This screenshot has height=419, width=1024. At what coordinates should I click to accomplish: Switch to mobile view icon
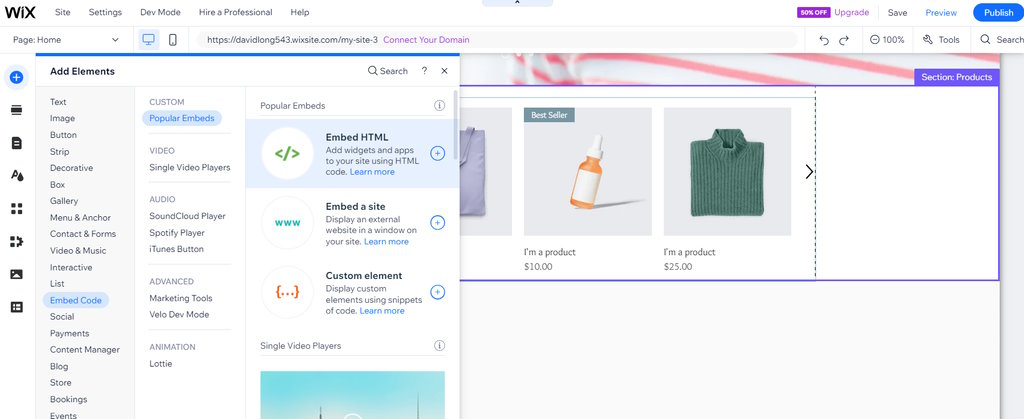[x=173, y=40]
